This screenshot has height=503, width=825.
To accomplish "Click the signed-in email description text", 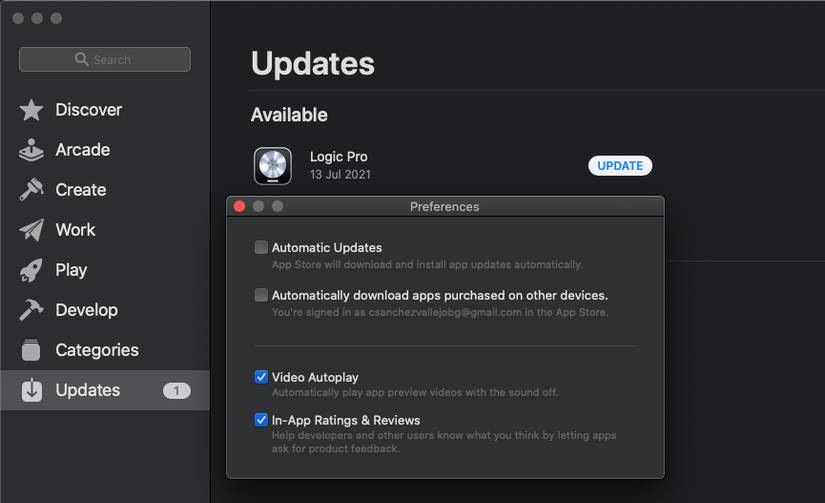I will [x=440, y=312].
